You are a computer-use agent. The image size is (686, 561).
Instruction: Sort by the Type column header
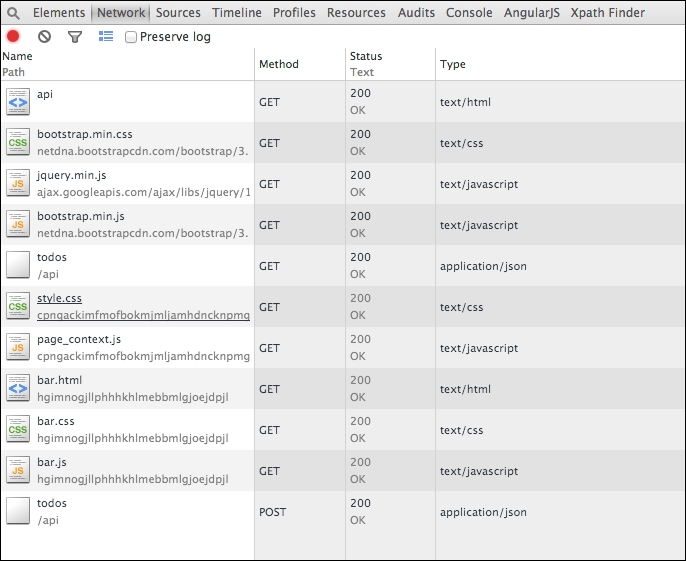pyautogui.click(x=560, y=64)
